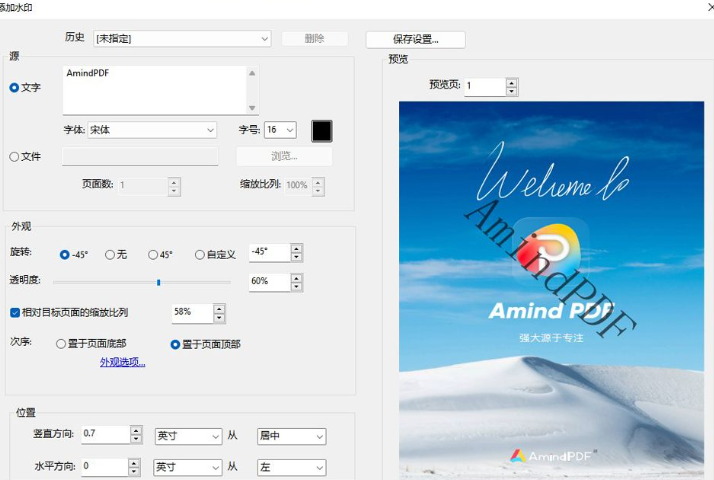Open the 水平方向 unit dropdown 英寸
Image resolution: width=714 pixels, height=480 pixels.
[x=188, y=467]
